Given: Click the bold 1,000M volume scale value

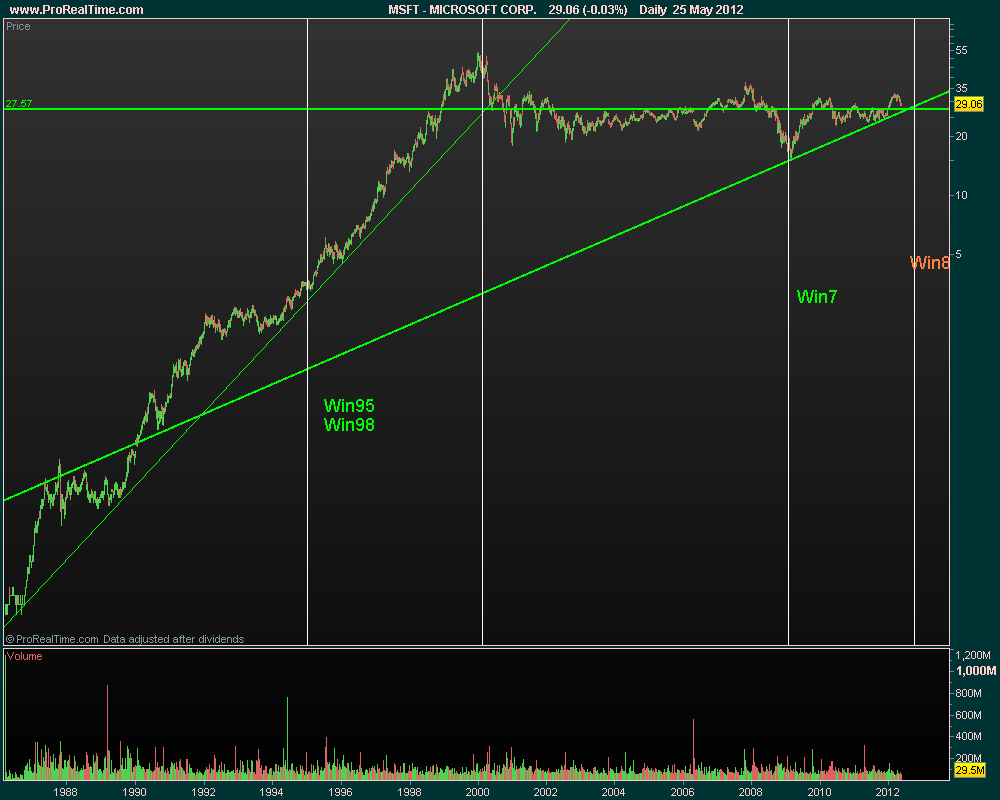Looking at the screenshot, I should point(976,671).
